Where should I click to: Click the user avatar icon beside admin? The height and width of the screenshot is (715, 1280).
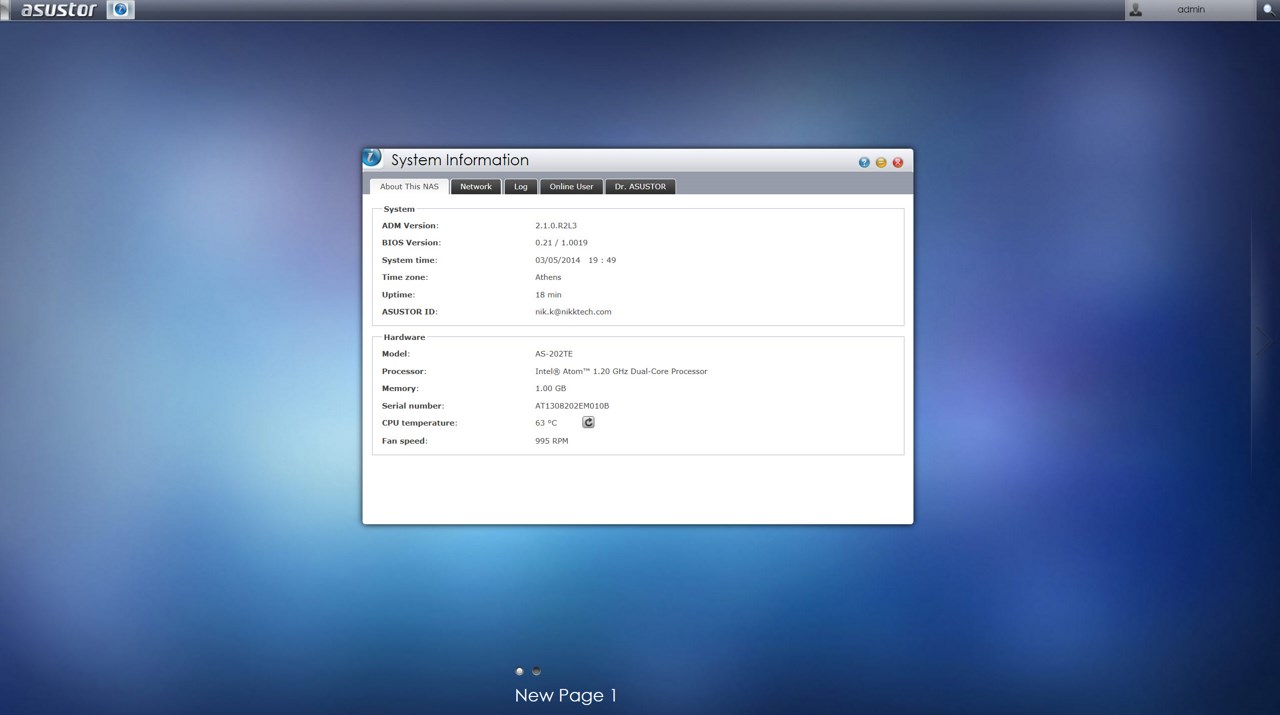pyautogui.click(x=1135, y=10)
